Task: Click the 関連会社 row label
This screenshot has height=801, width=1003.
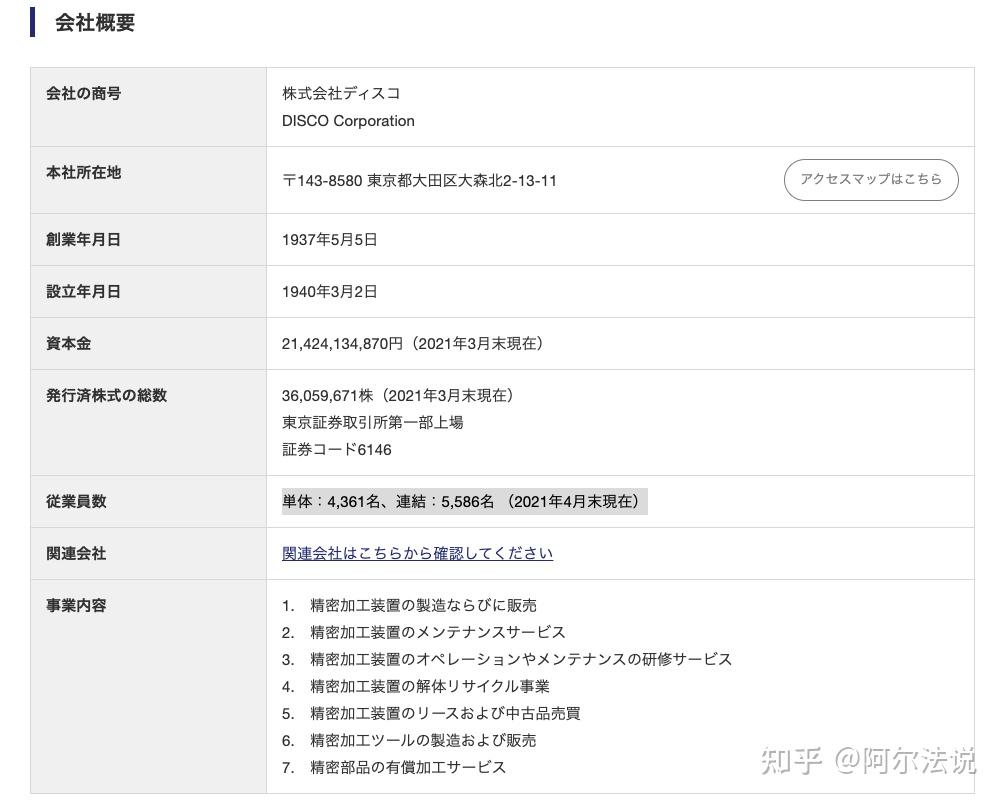Action: pyautogui.click(x=76, y=553)
